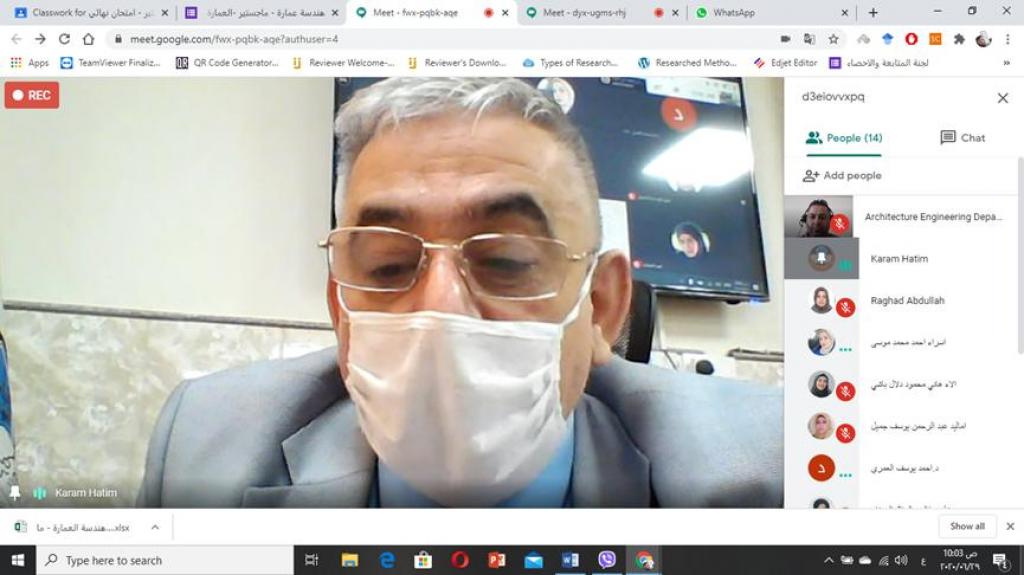This screenshot has height=575, width=1024.
Task: Open the Apps bookmarks shortcut
Action: tap(29, 63)
